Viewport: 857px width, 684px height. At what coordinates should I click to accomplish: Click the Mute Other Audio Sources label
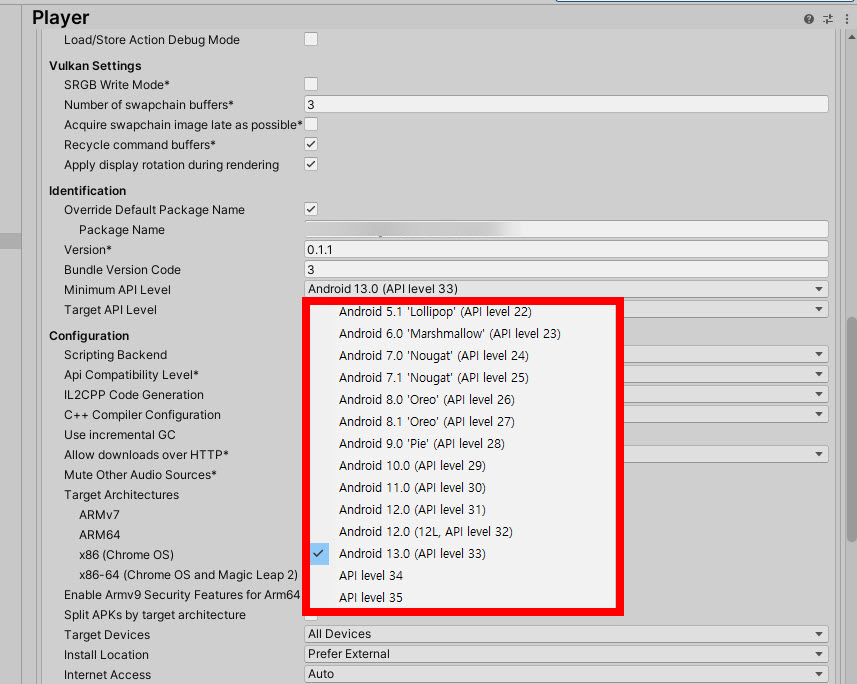click(x=140, y=475)
